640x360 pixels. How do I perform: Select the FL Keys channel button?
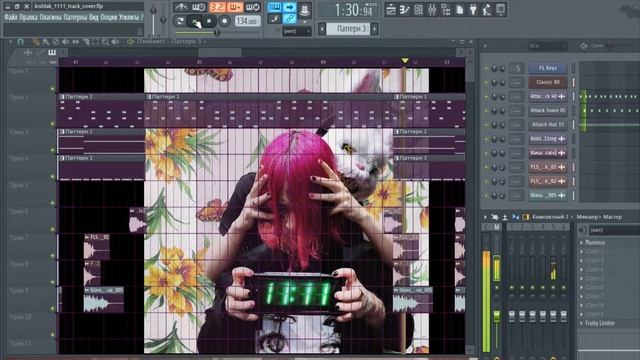(548, 68)
